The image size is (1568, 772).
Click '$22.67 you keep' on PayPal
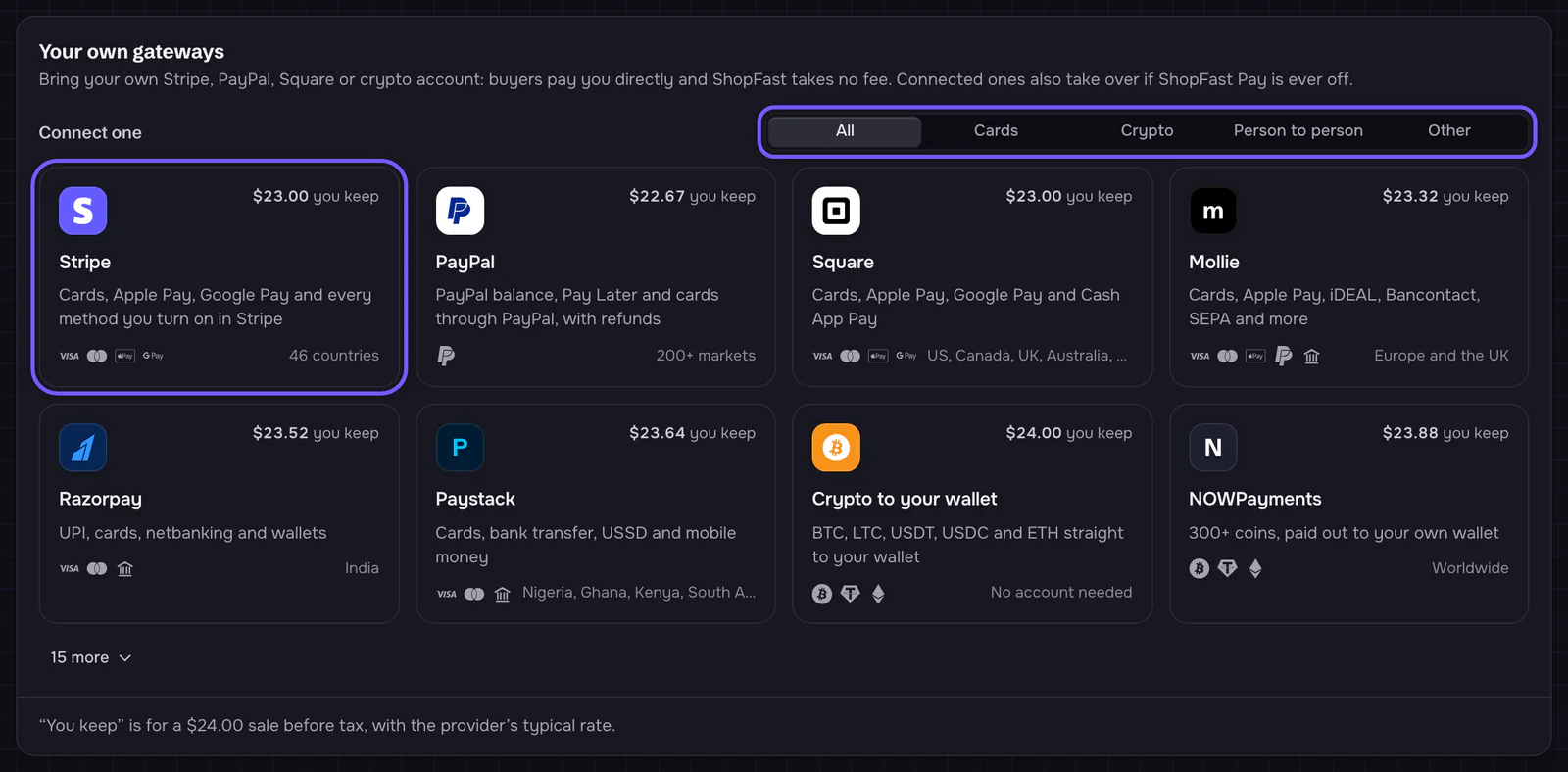coord(692,196)
